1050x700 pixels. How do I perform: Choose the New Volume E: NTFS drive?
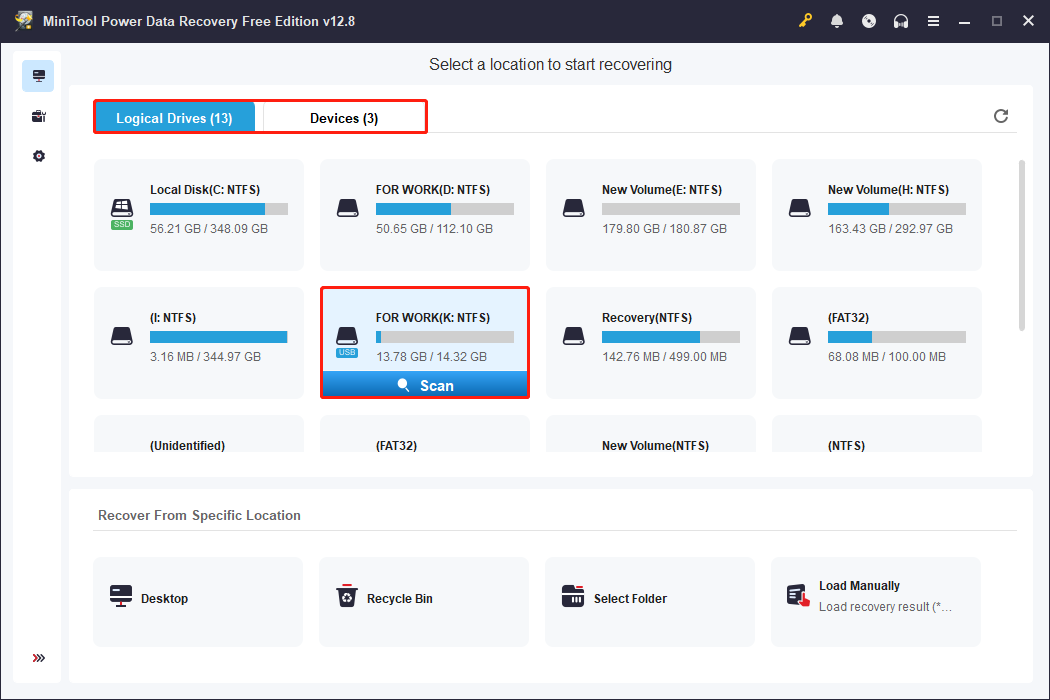coord(650,214)
